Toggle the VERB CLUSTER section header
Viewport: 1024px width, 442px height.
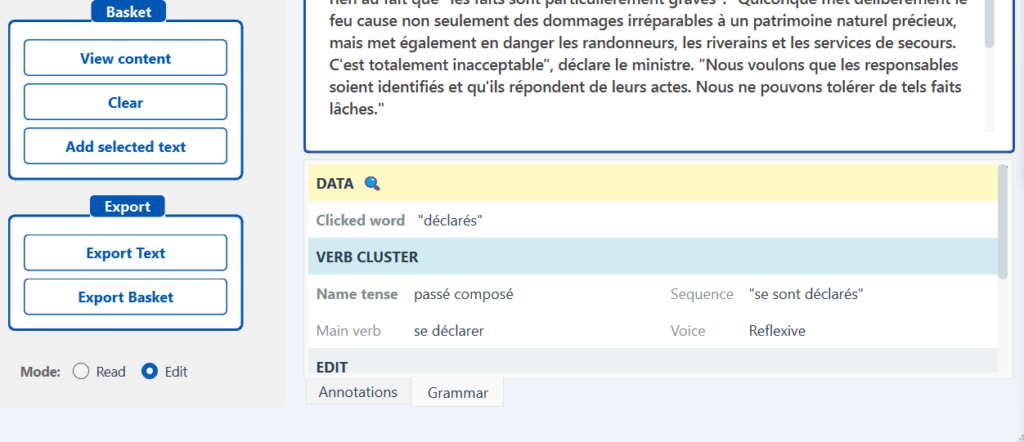pyautogui.click(x=653, y=257)
